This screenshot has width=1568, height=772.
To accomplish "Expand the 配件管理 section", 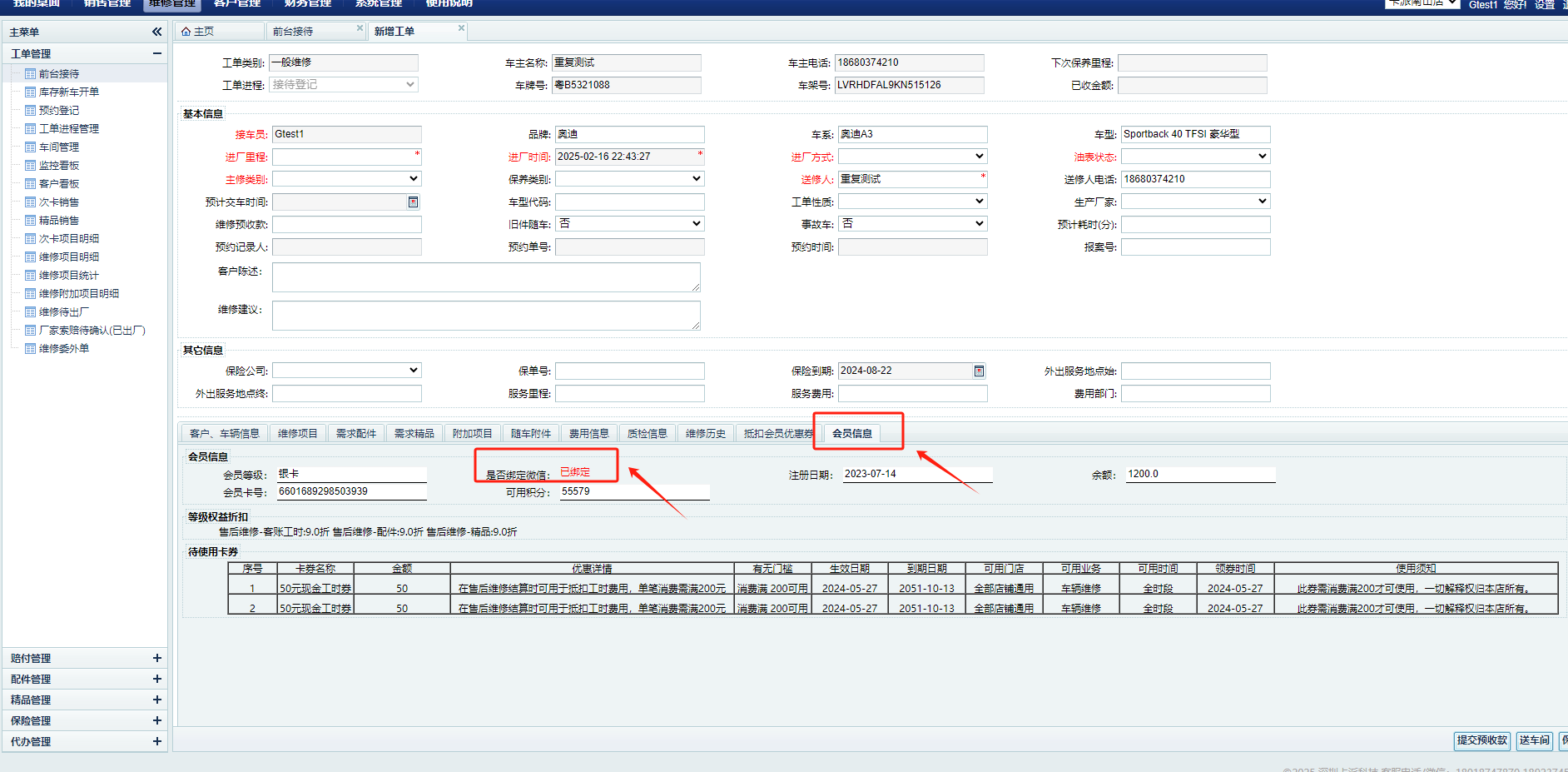I will 156,679.
